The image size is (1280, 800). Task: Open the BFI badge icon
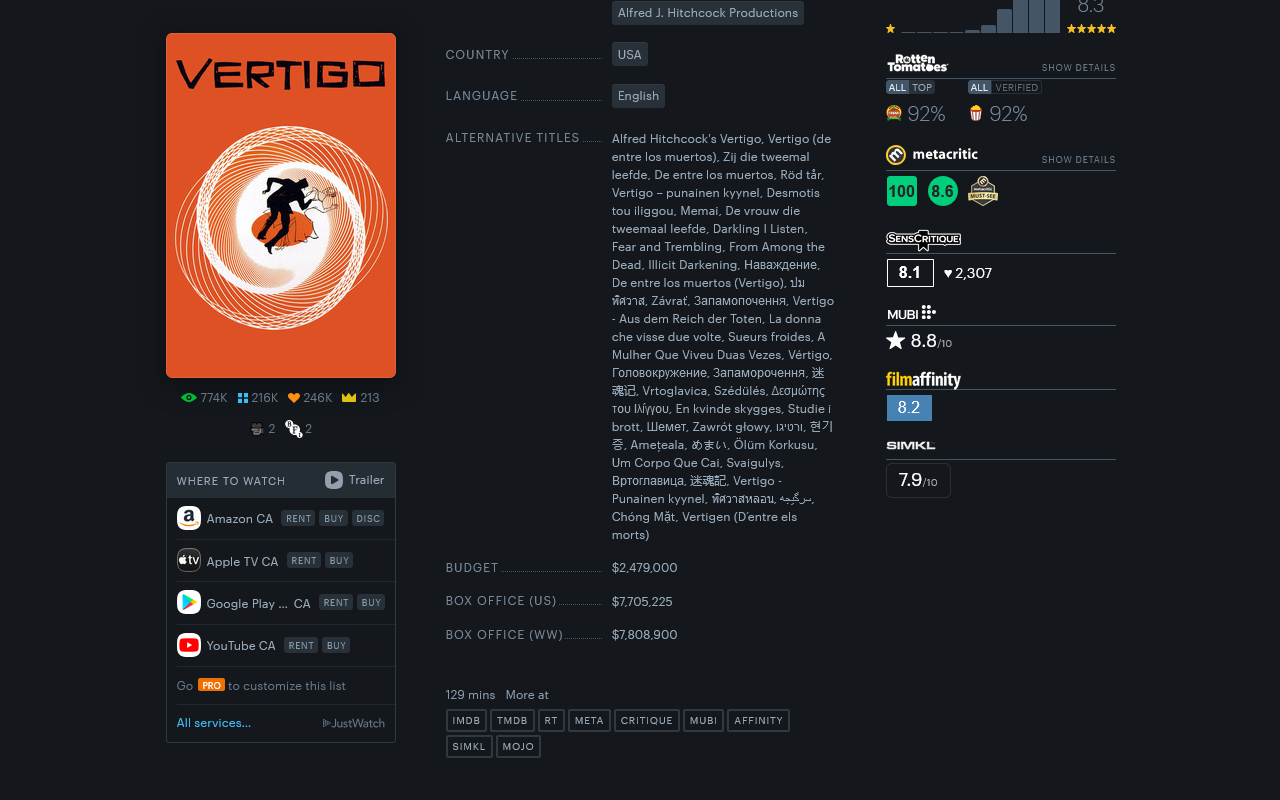293,428
